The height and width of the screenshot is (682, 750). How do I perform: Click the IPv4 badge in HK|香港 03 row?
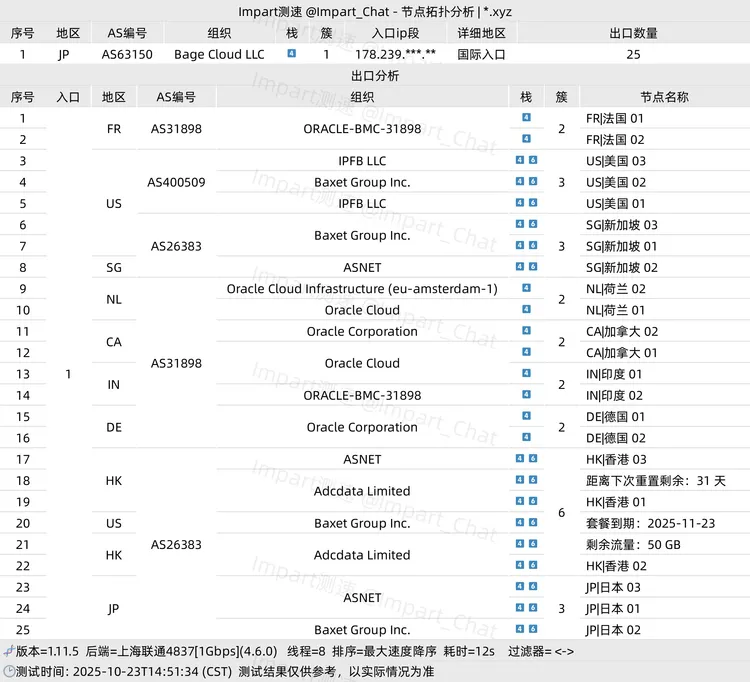pos(520,459)
